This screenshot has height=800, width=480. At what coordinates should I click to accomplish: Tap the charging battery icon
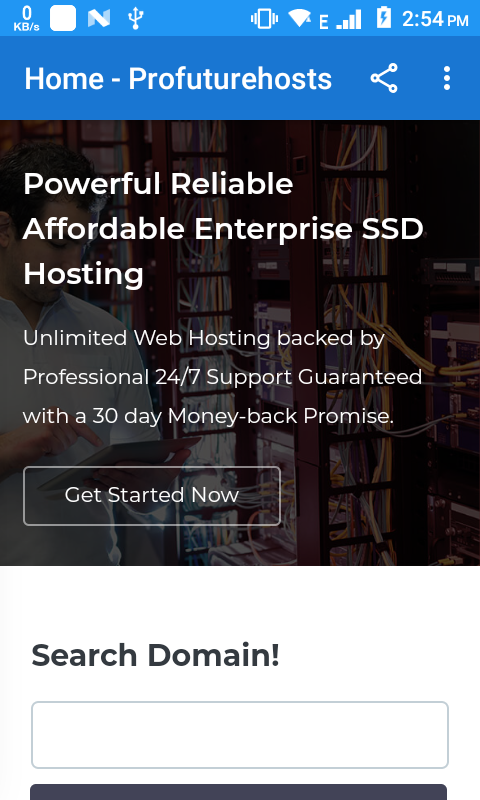pyautogui.click(x=384, y=18)
